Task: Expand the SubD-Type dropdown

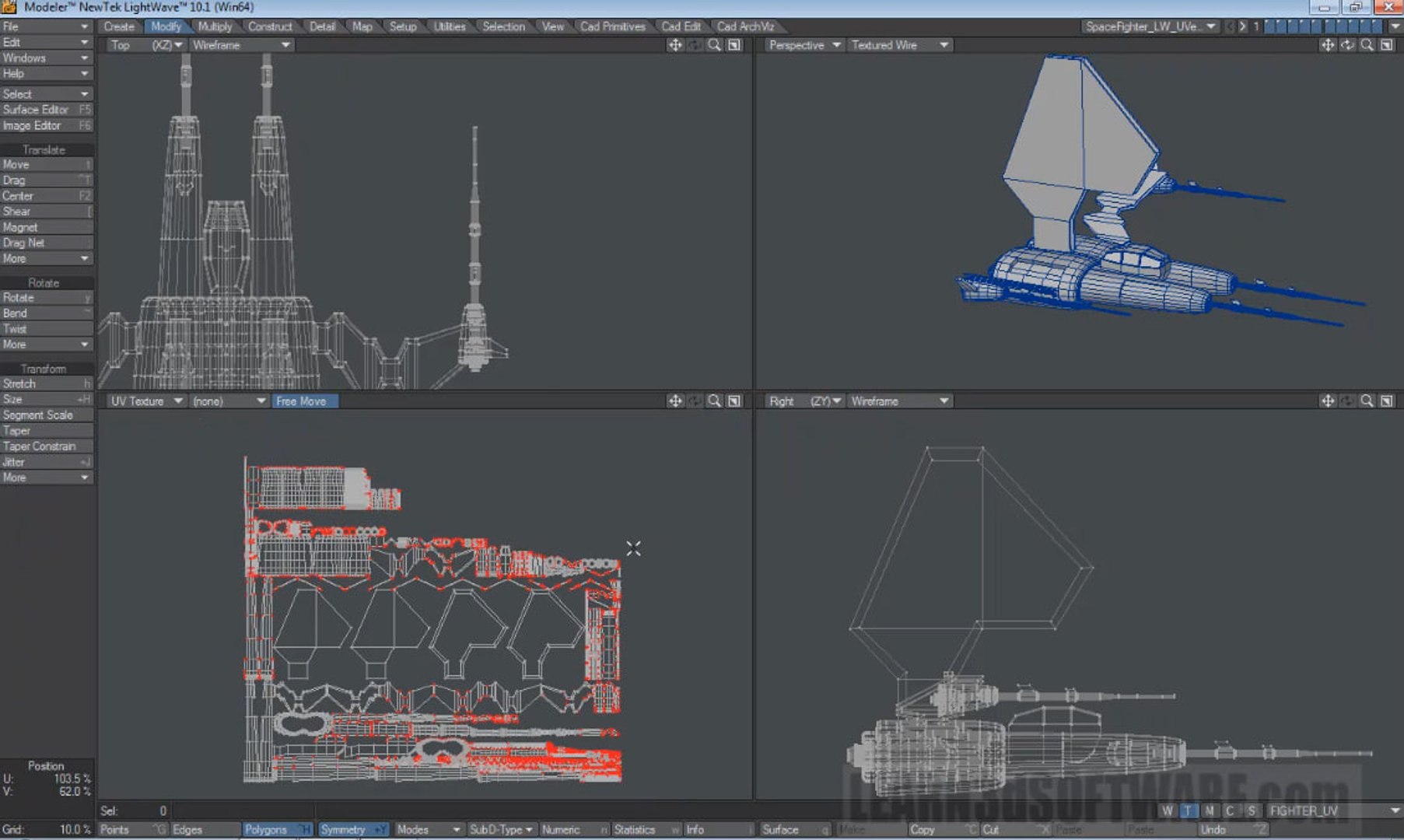Action: (501, 830)
